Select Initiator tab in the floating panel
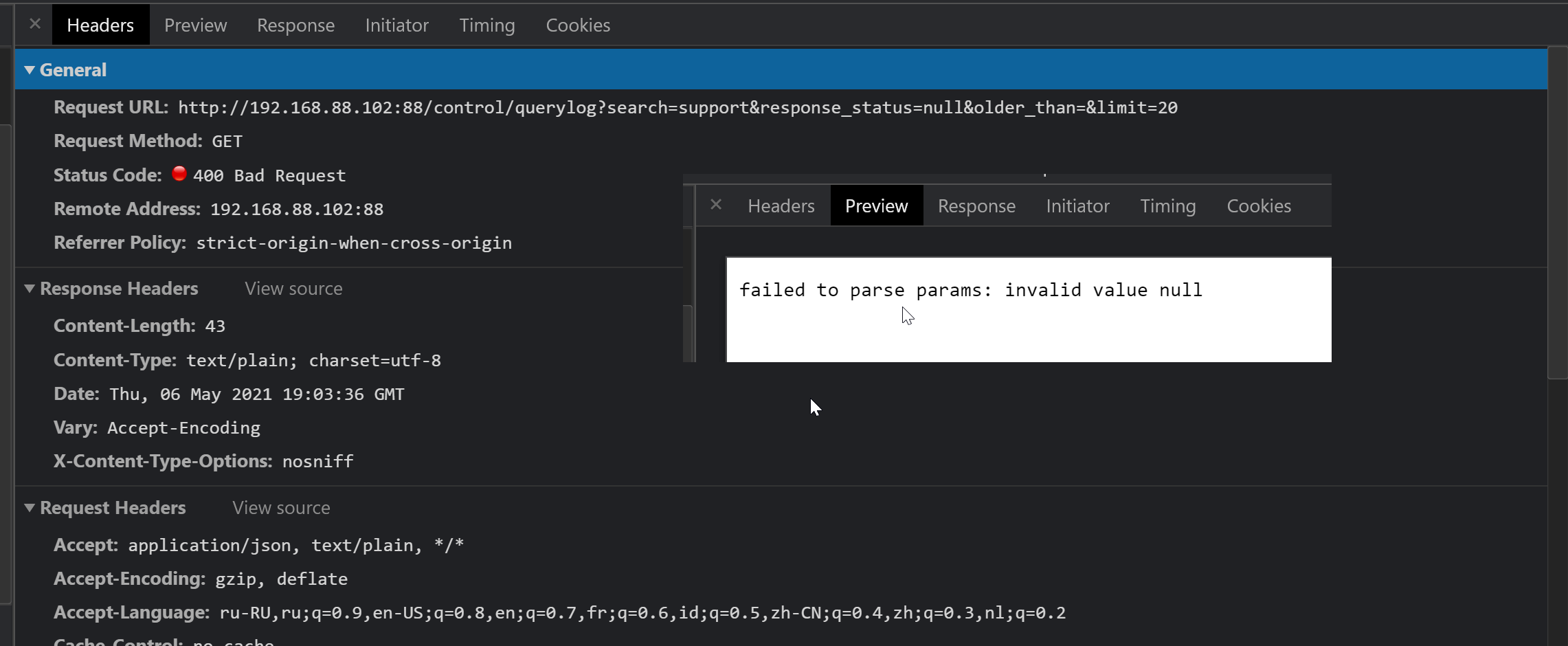The width and height of the screenshot is (1568, 646). tap(1077, 205)
